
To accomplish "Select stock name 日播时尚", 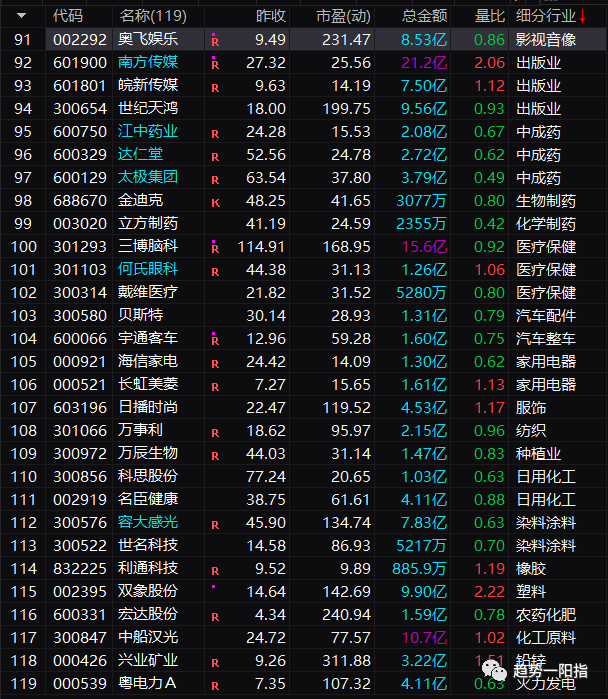I will [148, 407].
